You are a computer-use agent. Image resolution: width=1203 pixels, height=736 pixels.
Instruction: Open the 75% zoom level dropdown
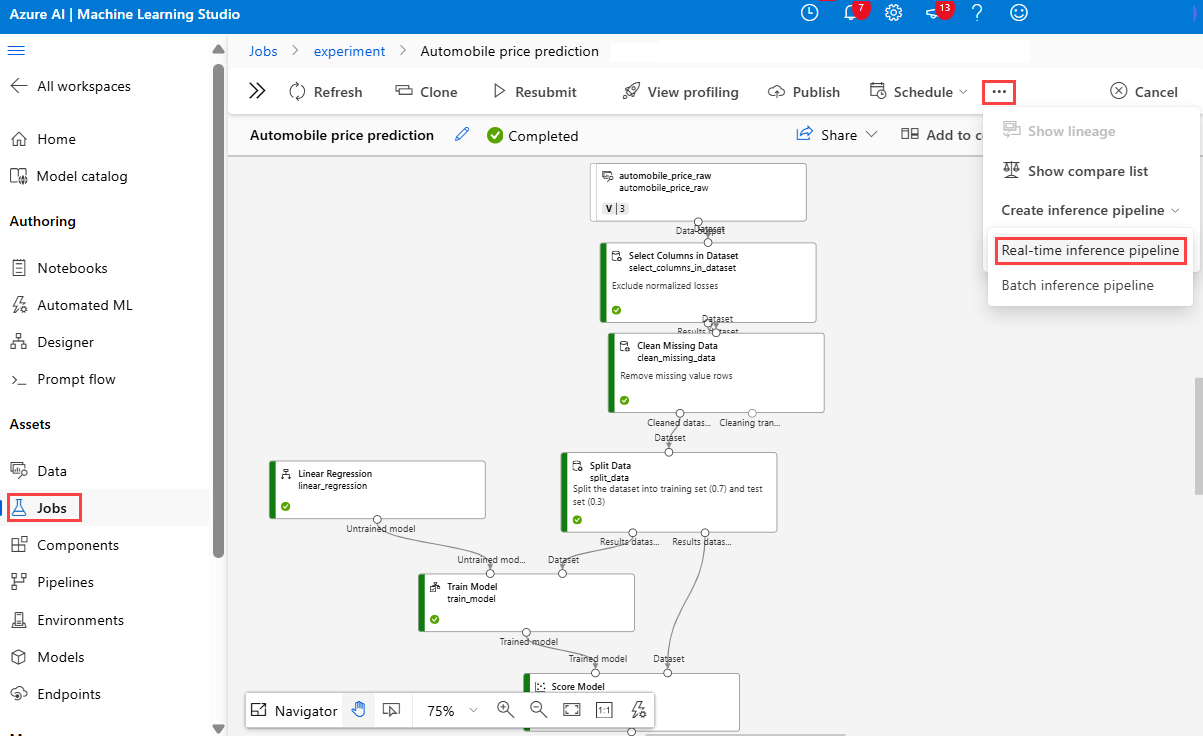pyautogui.click(x=452, y=710)
